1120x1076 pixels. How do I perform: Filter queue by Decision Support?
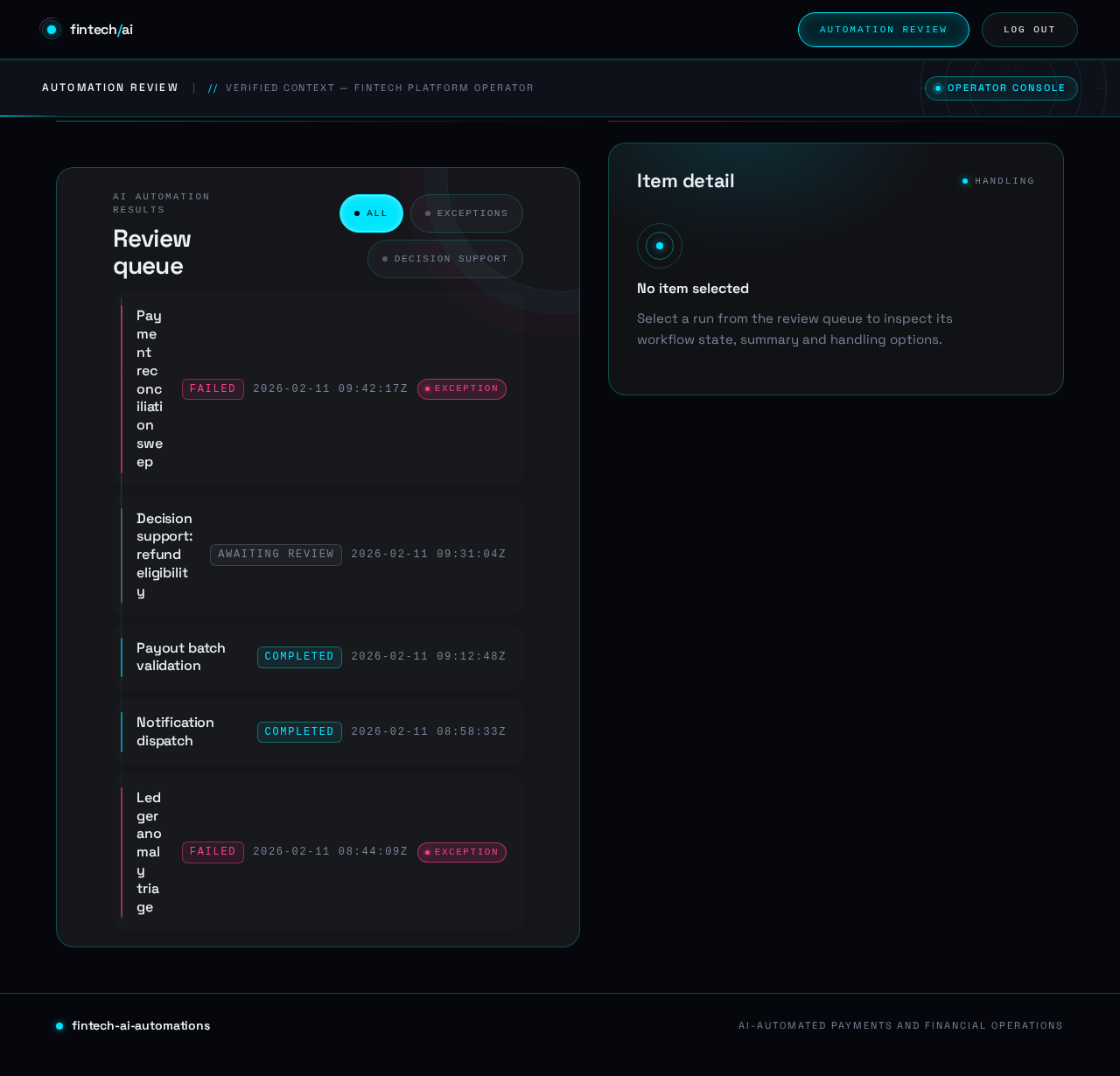(445, 259)
